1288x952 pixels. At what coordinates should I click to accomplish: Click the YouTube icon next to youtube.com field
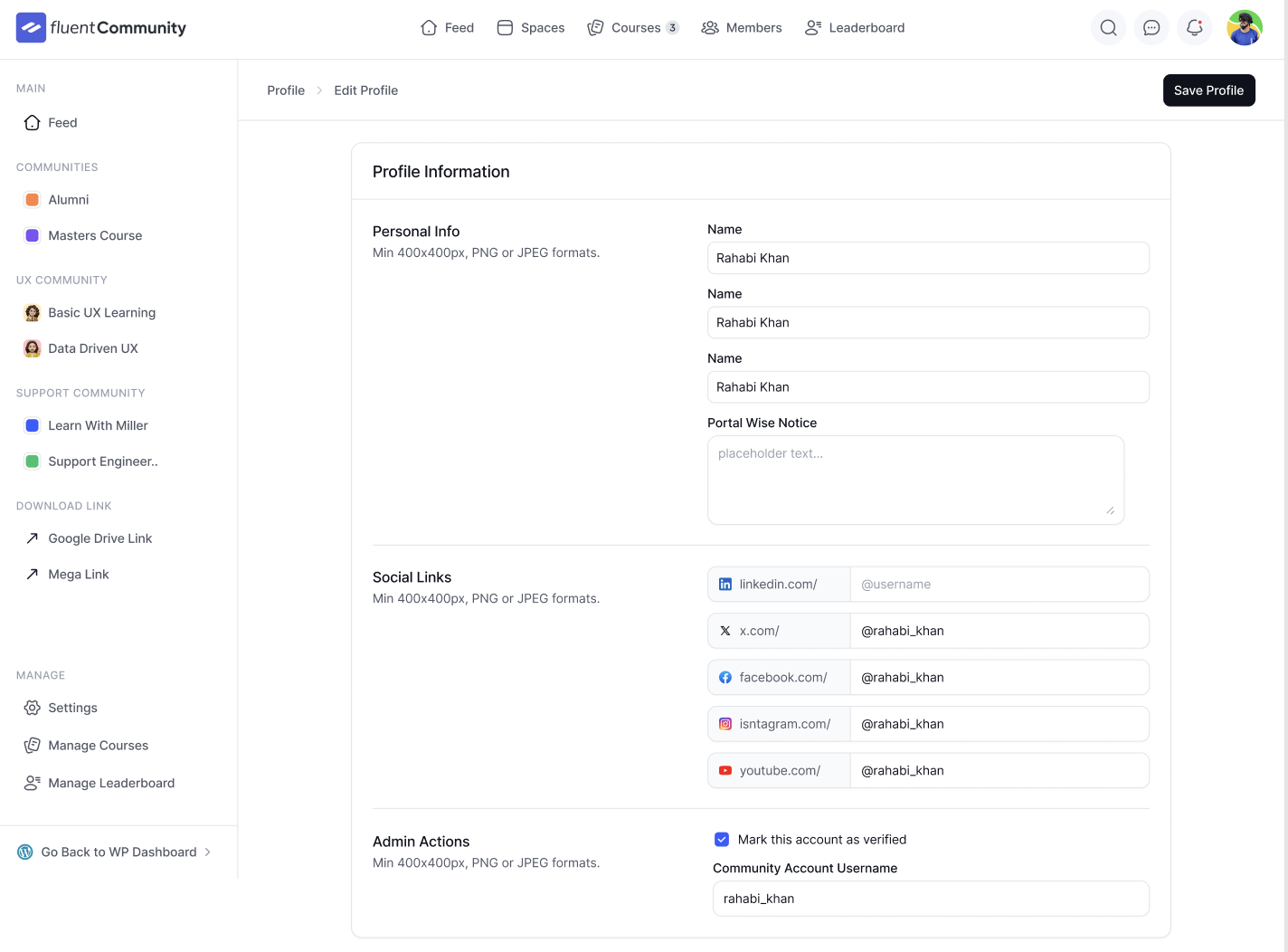724,770
